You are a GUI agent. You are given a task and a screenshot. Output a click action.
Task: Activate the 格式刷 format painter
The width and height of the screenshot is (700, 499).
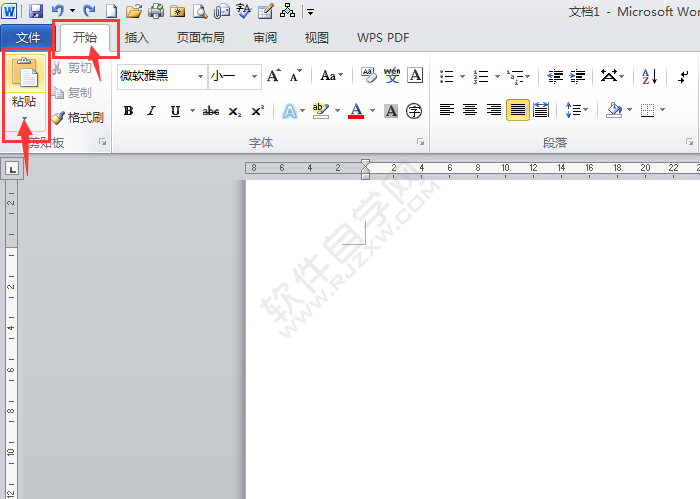click(78, 118)
